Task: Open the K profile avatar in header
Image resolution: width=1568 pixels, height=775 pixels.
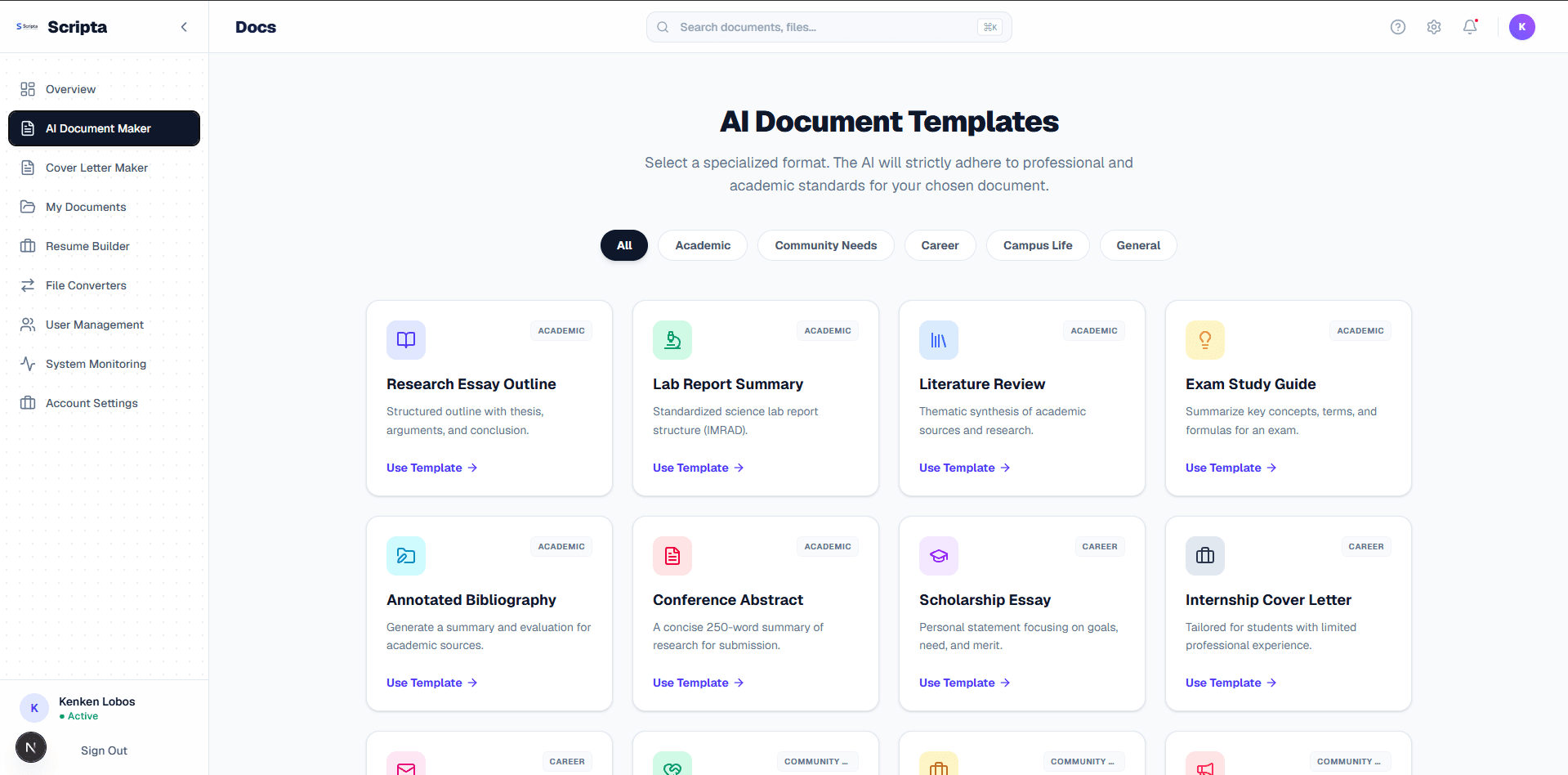Action: click(x=1522, y=27)
